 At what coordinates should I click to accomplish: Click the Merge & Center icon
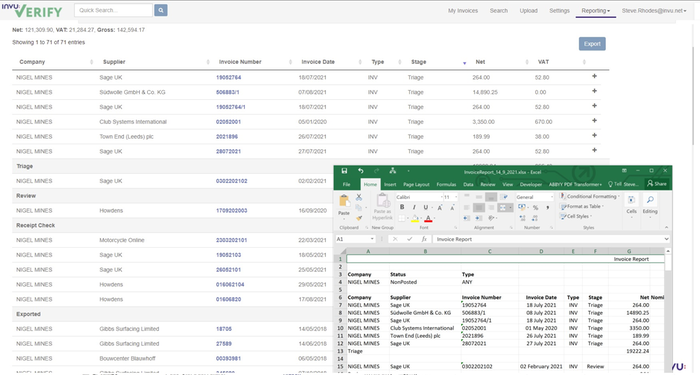point(503,208)
